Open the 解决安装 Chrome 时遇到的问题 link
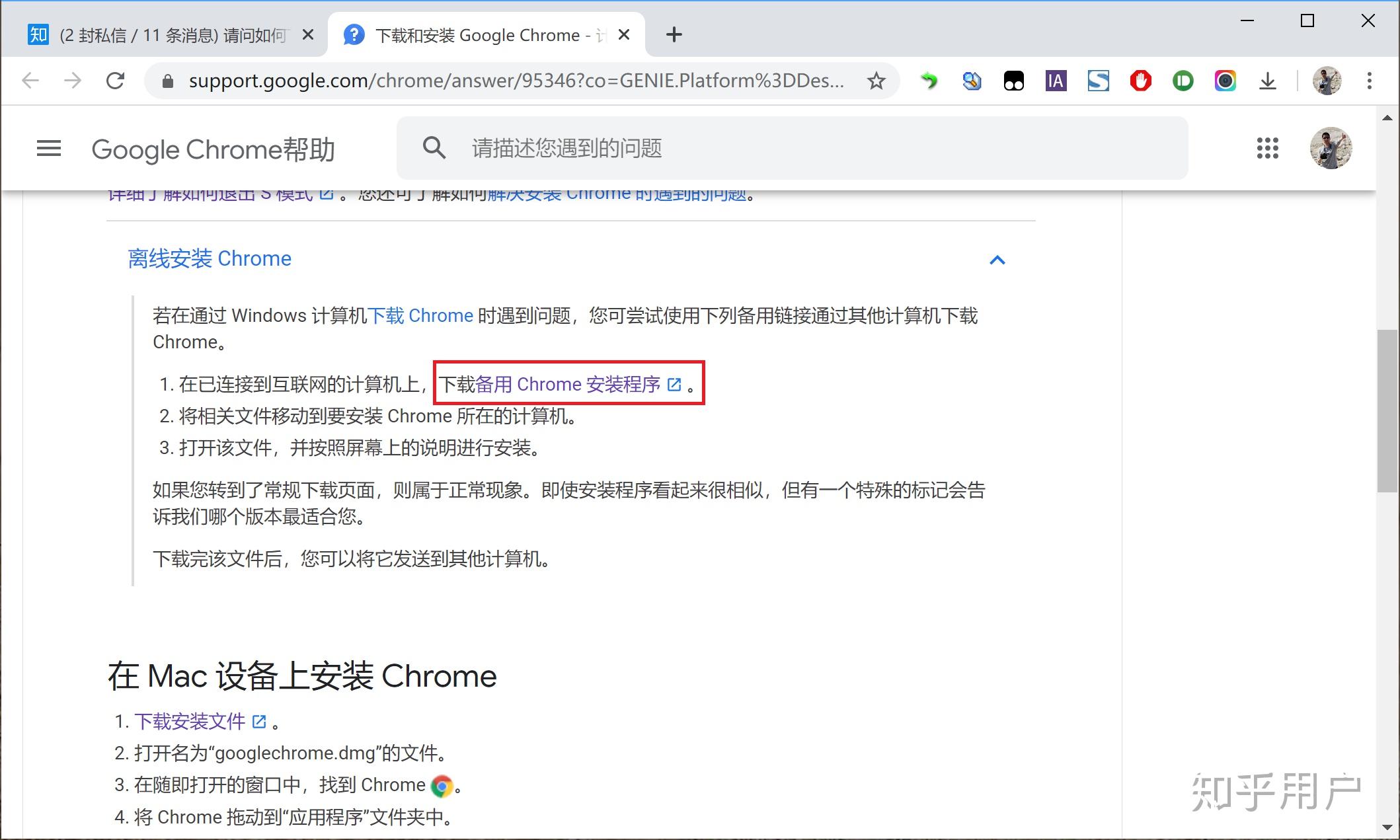Viewport: 1400px width, 840px height. pos(617,194)
